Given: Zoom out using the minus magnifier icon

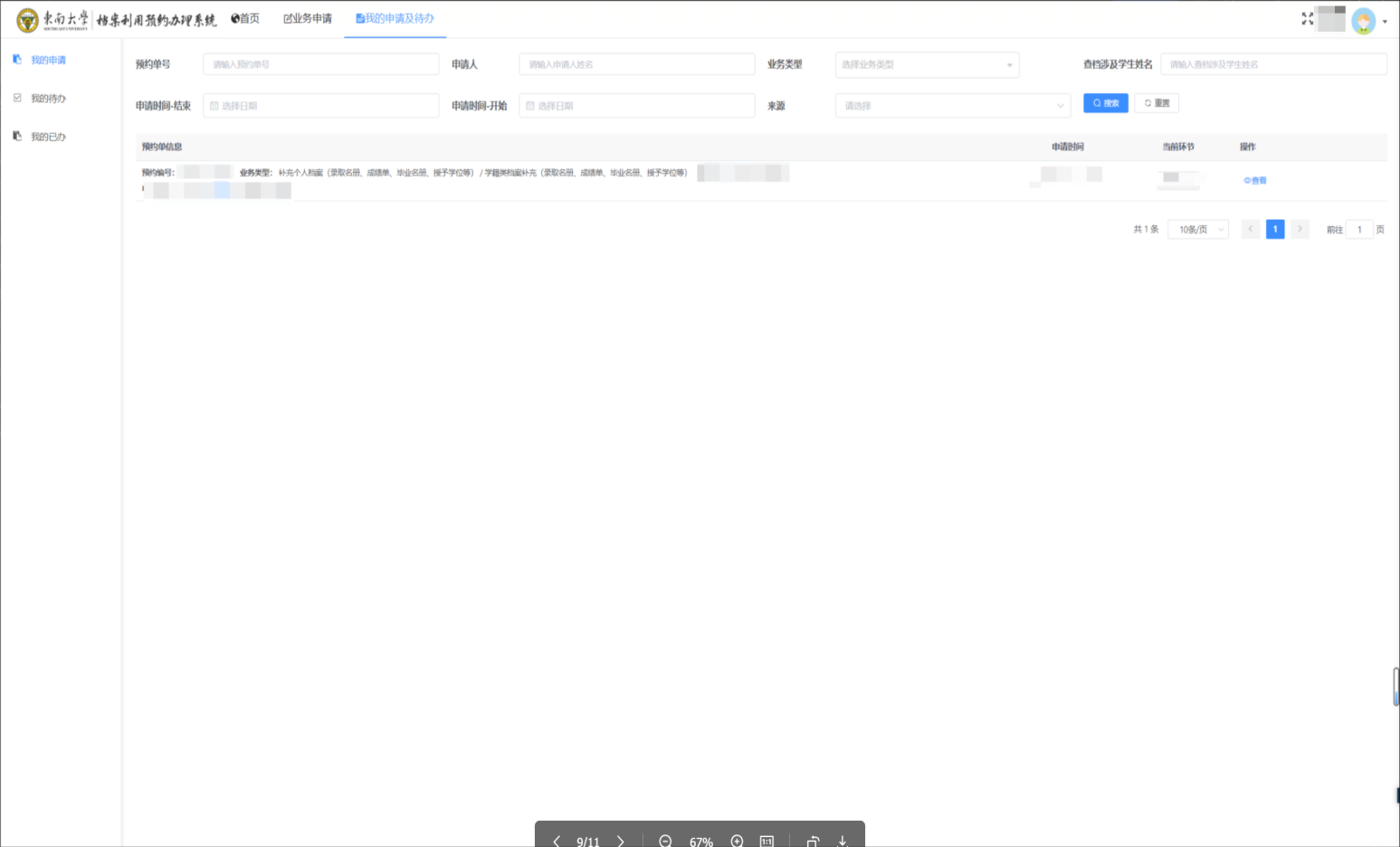Looking at the screenshot, I should tap(665, 841).
